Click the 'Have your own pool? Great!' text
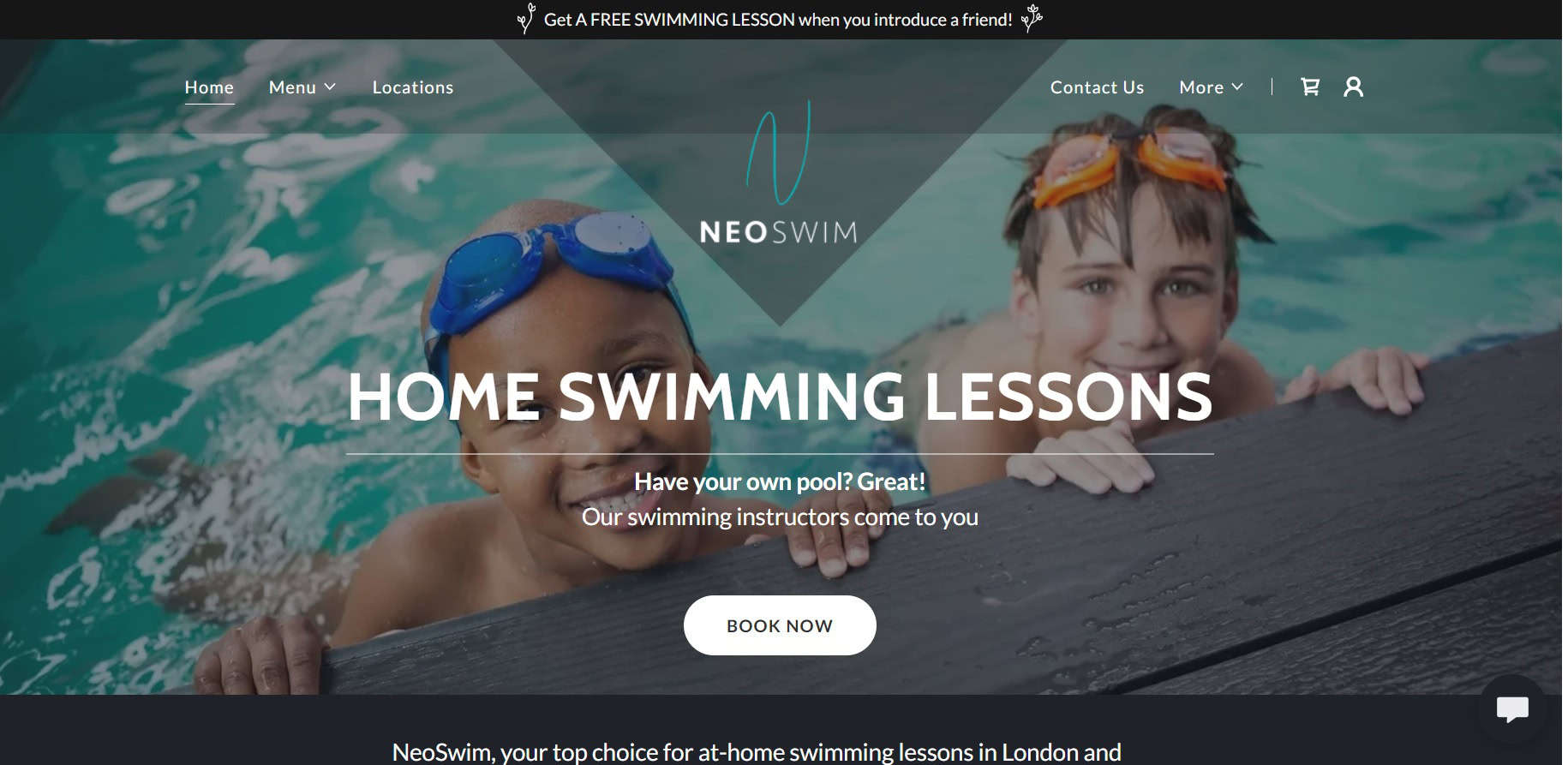The height and width of the screenshot is (765, 1568). (780, 481)
